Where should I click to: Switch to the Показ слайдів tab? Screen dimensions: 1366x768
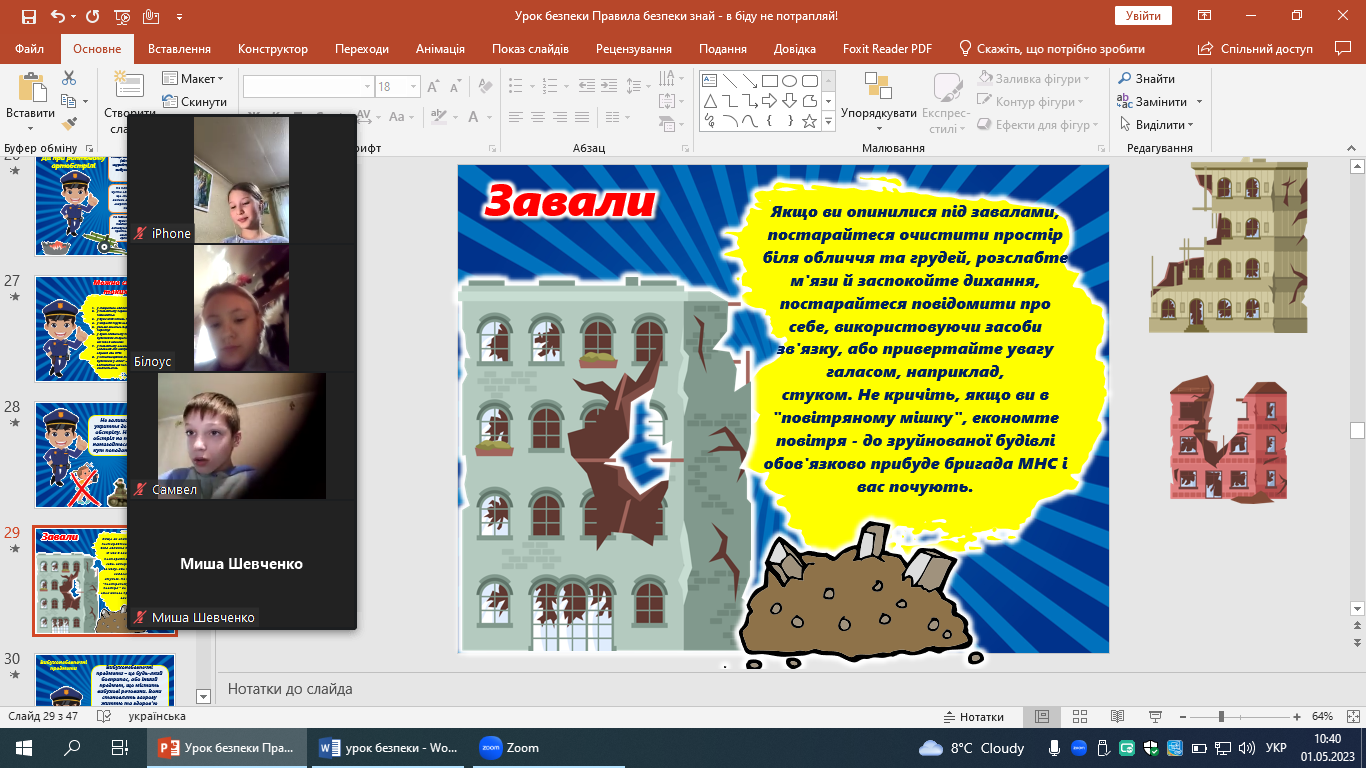pos(530,48)
